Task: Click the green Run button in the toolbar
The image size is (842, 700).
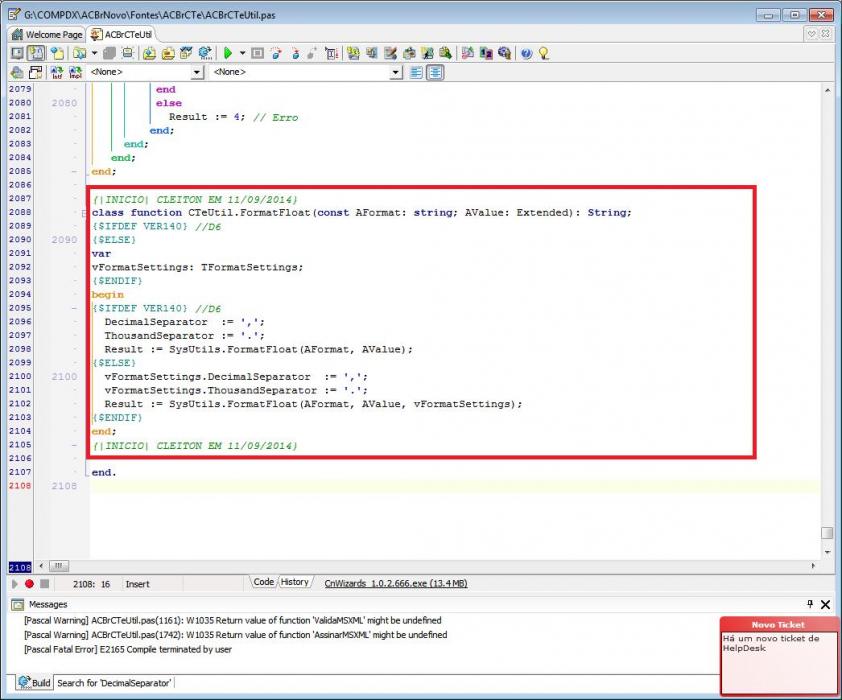Action: click(x=228, y=53)
